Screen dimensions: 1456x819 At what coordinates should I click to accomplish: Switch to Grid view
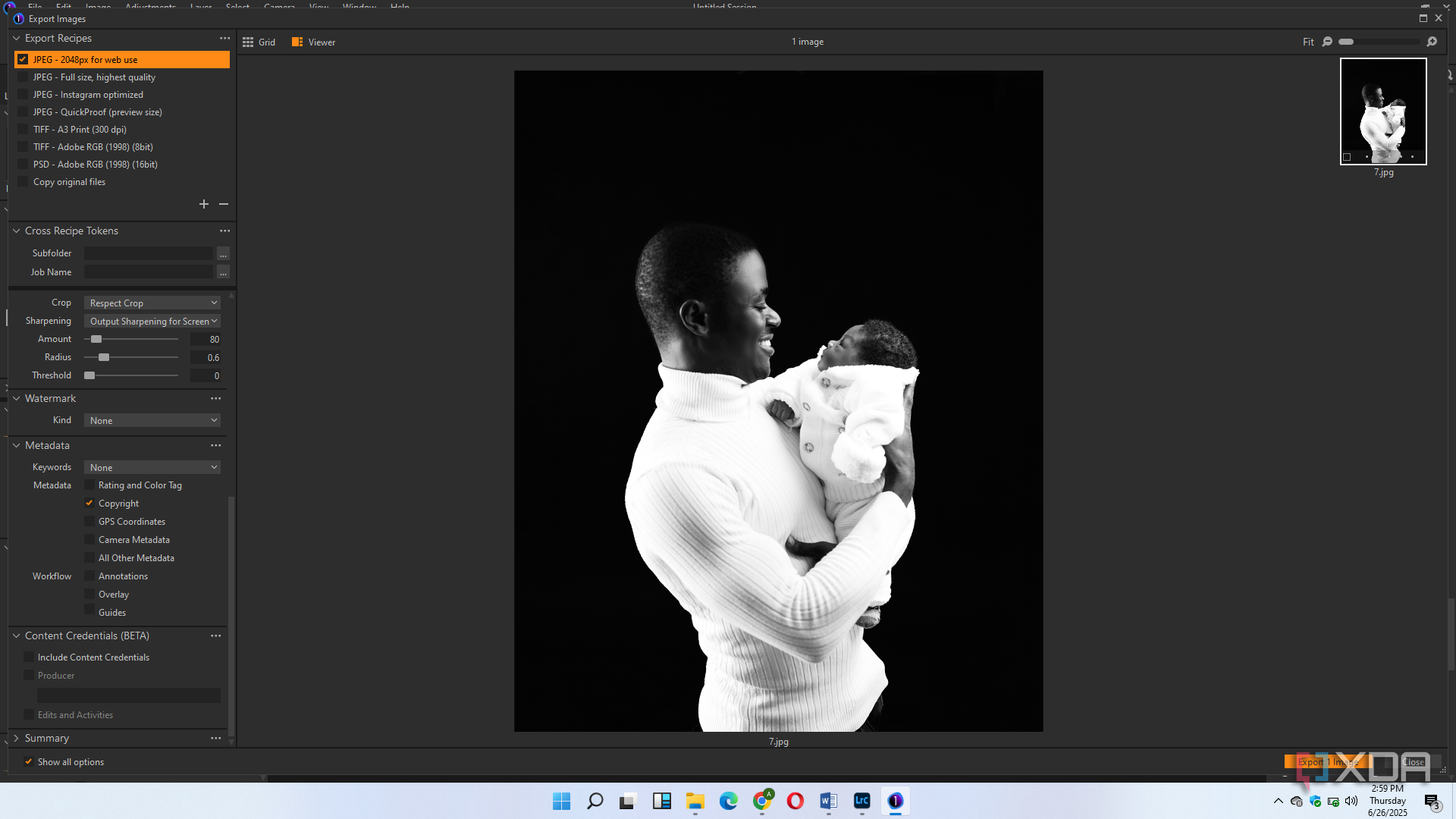click(x=259, y=42)
